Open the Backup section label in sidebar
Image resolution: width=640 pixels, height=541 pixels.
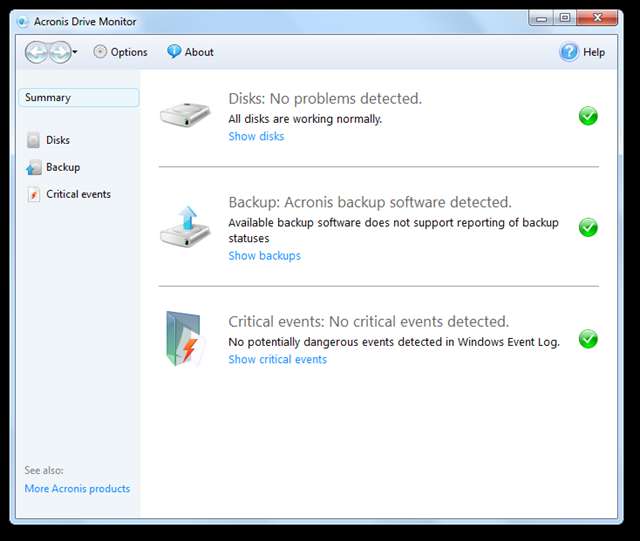pyautogui.click(x=63, y=167)
